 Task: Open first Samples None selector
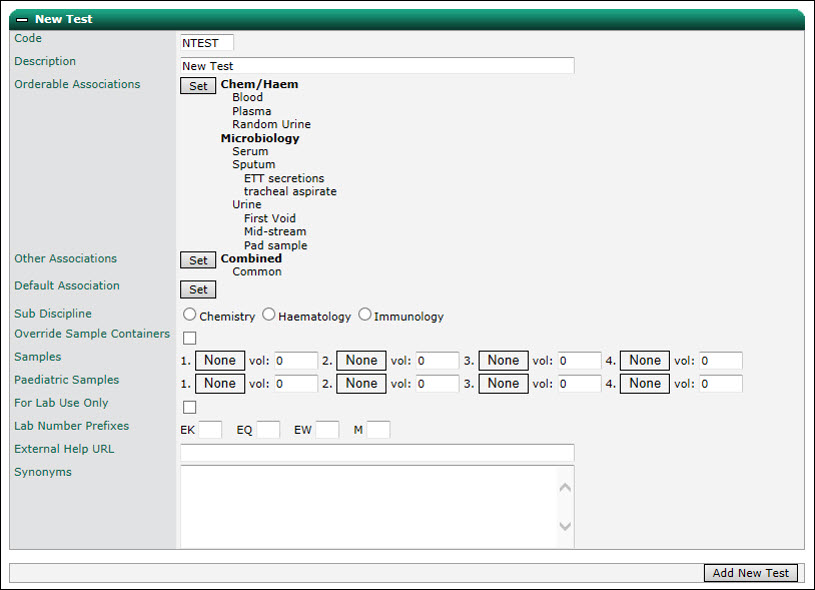click(x=220, y=360)
